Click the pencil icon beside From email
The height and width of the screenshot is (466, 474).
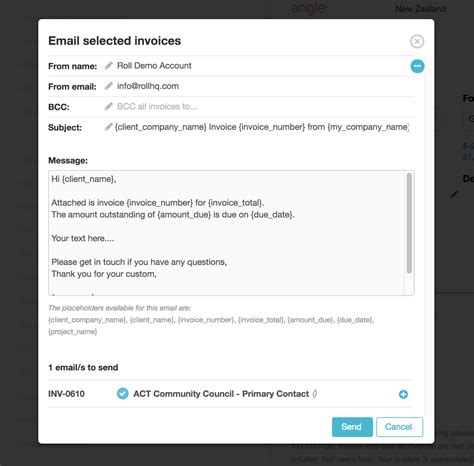[109, 86]
